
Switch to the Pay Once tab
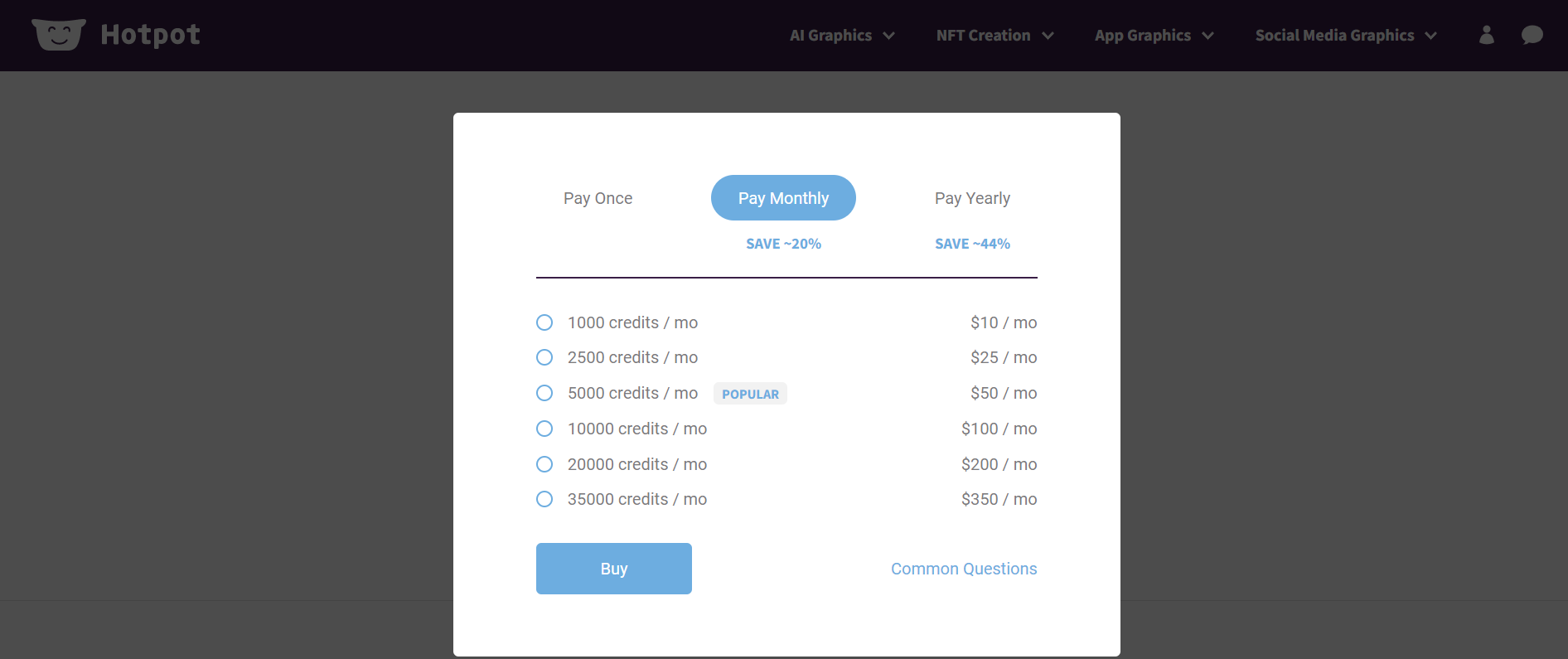coord(598,198)
